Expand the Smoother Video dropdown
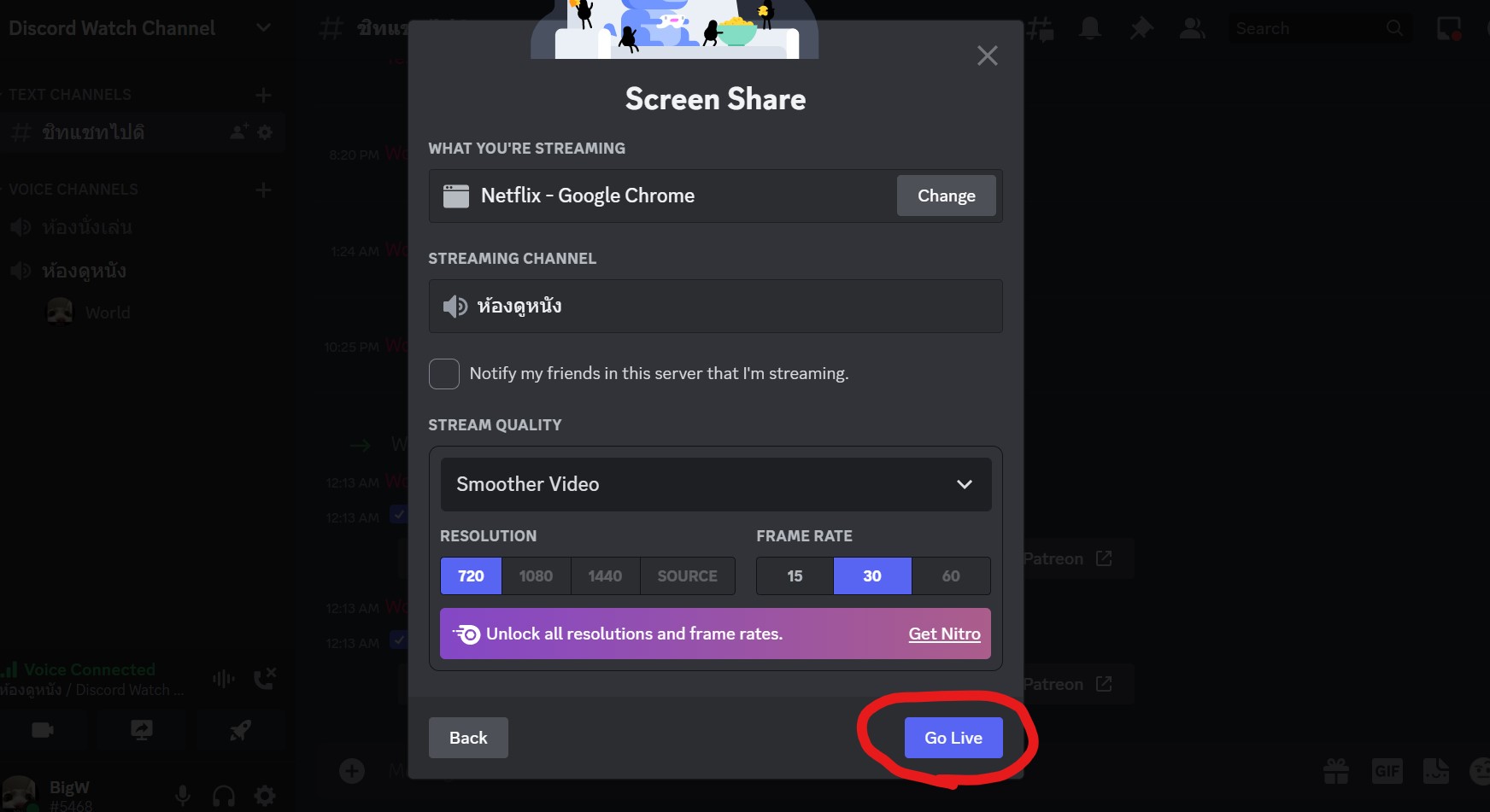 pyautogui.click(x=715, y=484)
